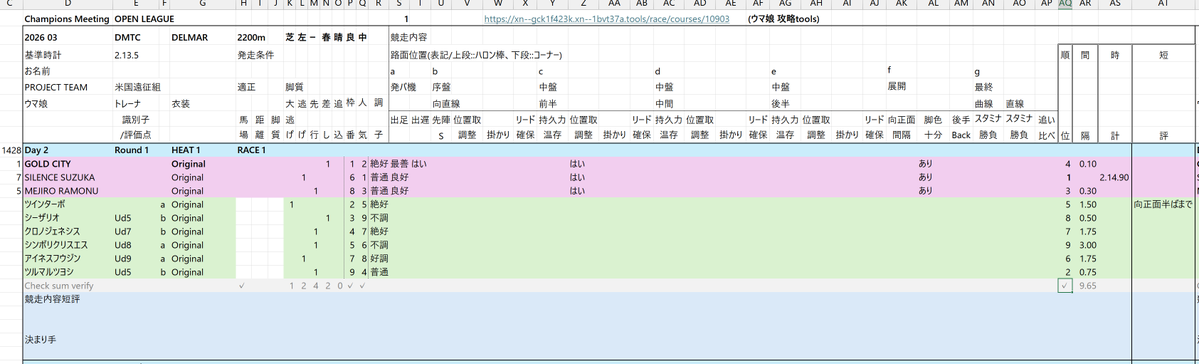Select 'Ud7' in the クロノジェネシス row
This screenshot has width=1199, height=364.
tap(123, 231)
